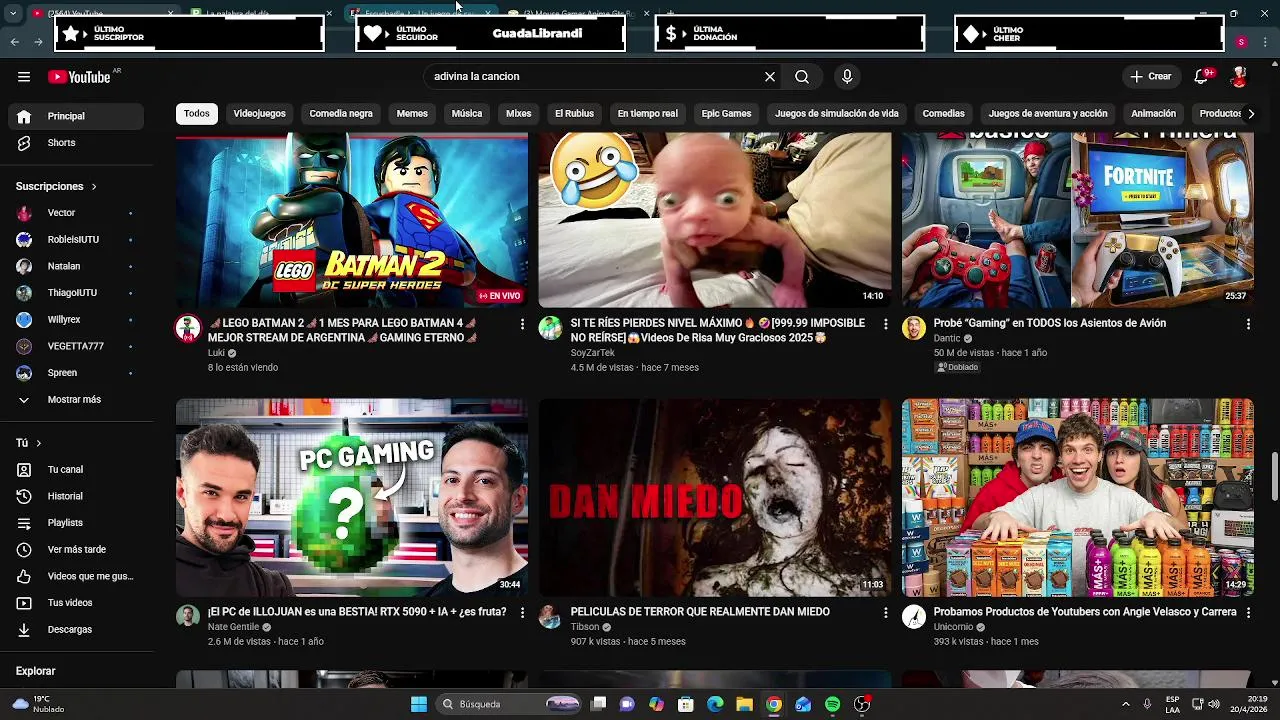The image size is (1280, 720).
Task: Open the YouTube hamburger guide menu
Action: 24,77
